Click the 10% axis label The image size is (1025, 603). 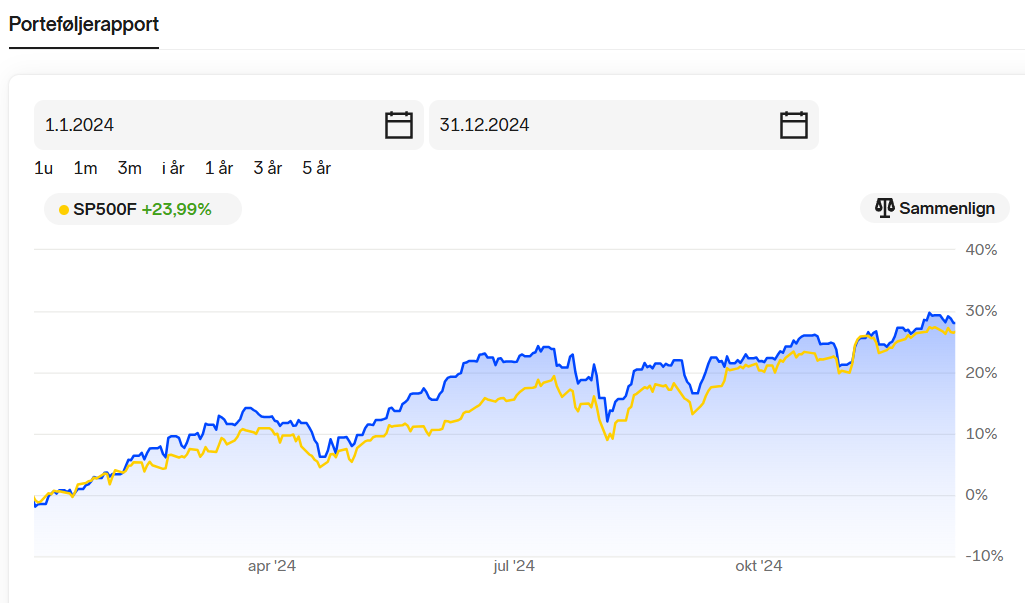pyautogui.click(x=981, y=434)
